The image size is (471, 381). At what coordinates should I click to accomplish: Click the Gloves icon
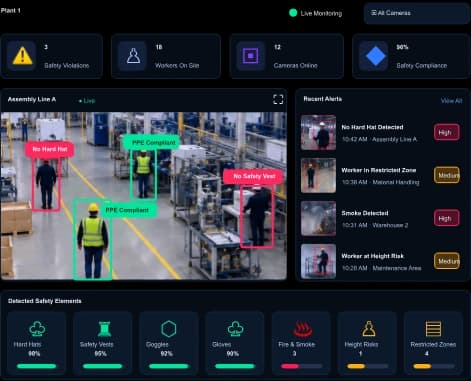click(x=235, y=329)
